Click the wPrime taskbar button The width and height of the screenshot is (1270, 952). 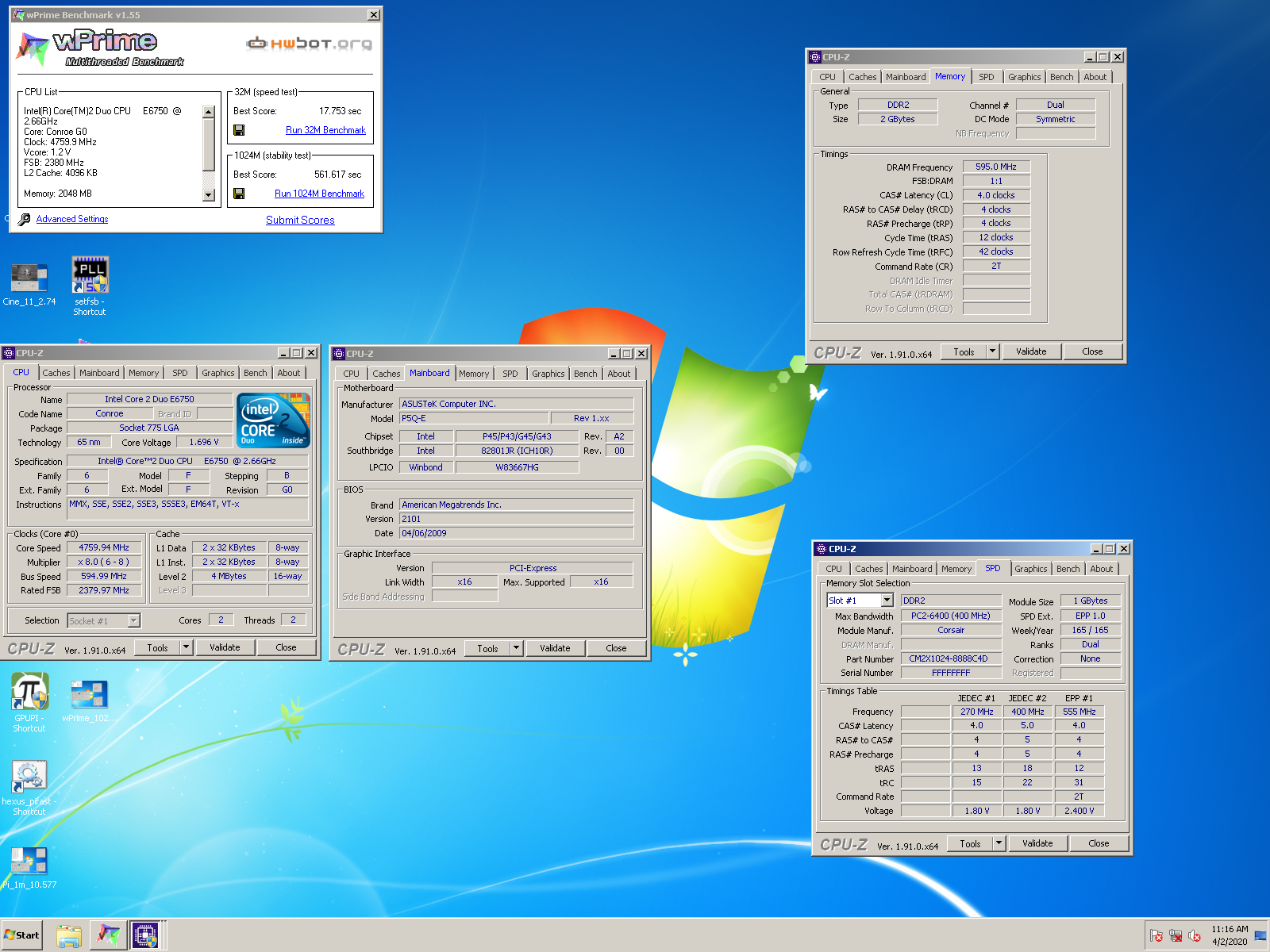pos(108,935)
